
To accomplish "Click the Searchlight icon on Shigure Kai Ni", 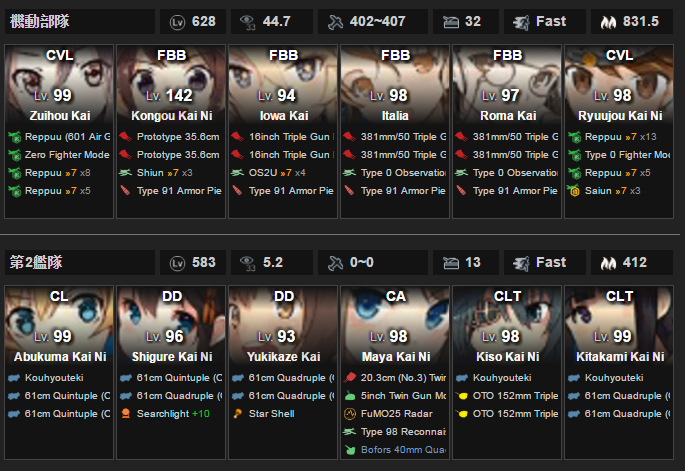I will click(126, 413).
